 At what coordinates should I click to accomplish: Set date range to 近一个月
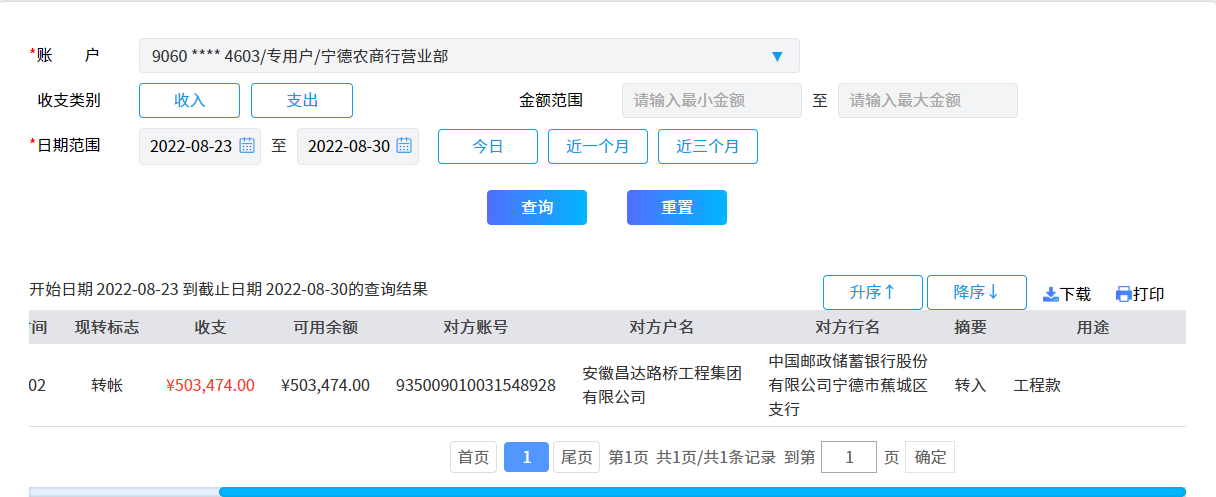click(597, 146)
